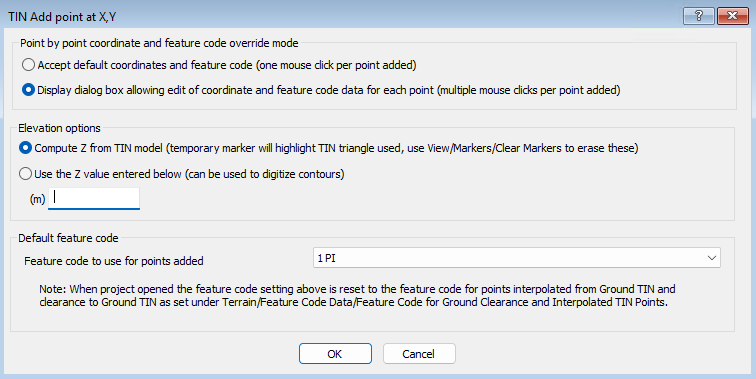The width and height of the screenshot is (756, 379).
Task: Close the TIN Add point dialog
Action: [732, 16]
